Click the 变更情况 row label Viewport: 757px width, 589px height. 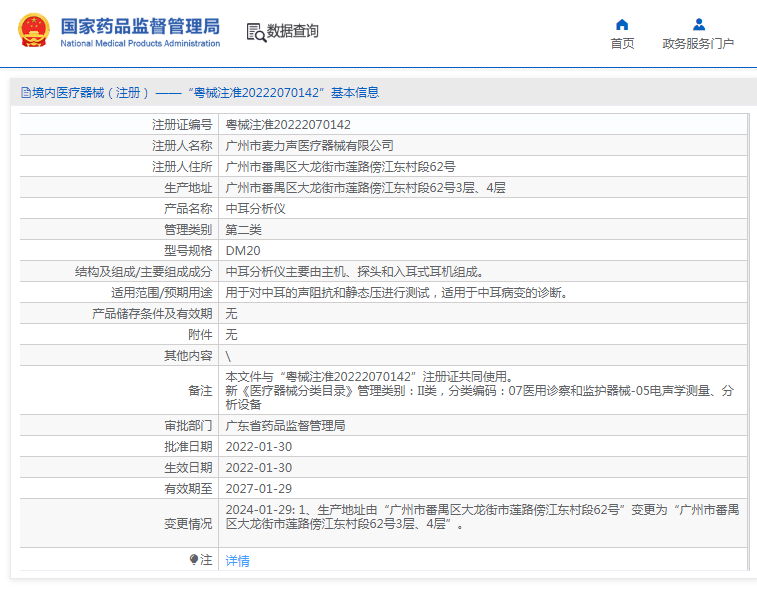point(188,523)
